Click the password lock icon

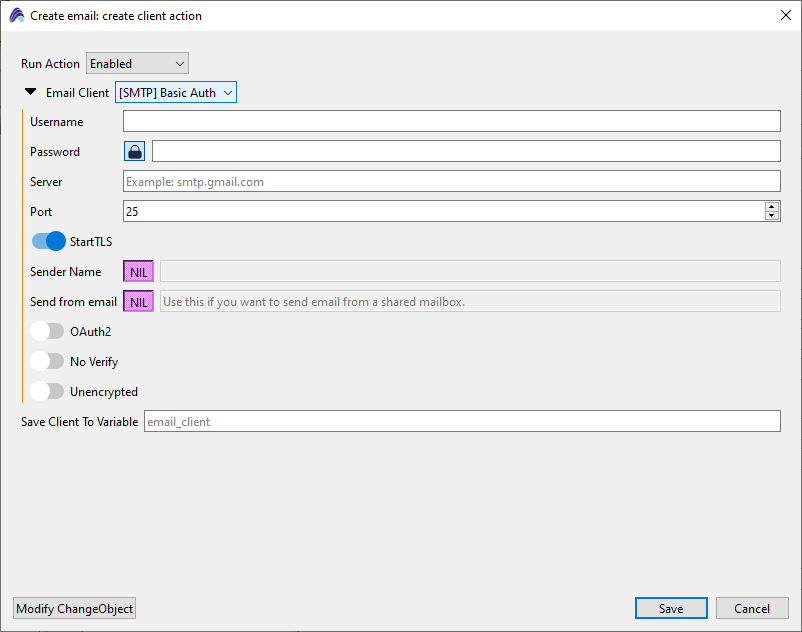click(x=134, y=152)
